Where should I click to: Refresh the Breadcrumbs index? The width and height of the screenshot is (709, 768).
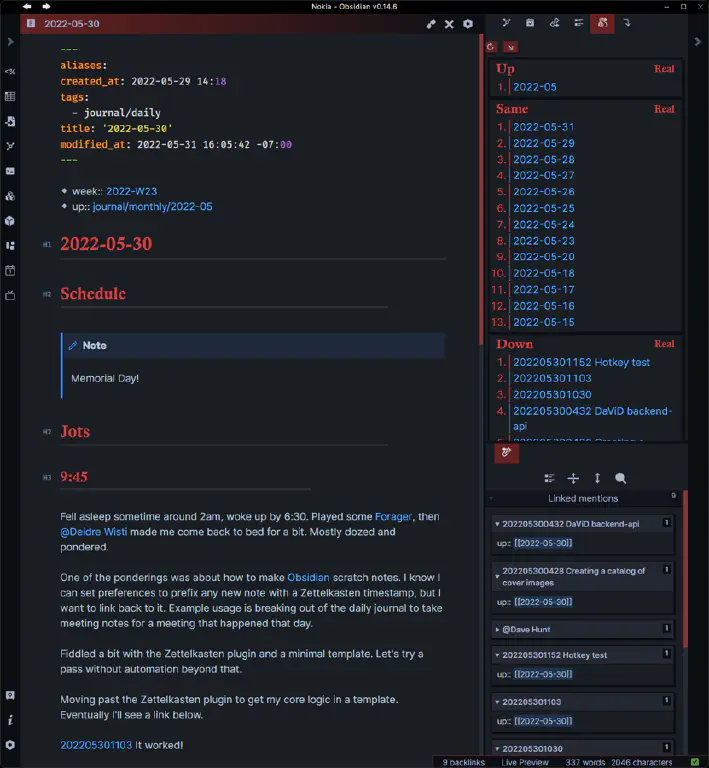pyautogui.click(x=491, y=47)
